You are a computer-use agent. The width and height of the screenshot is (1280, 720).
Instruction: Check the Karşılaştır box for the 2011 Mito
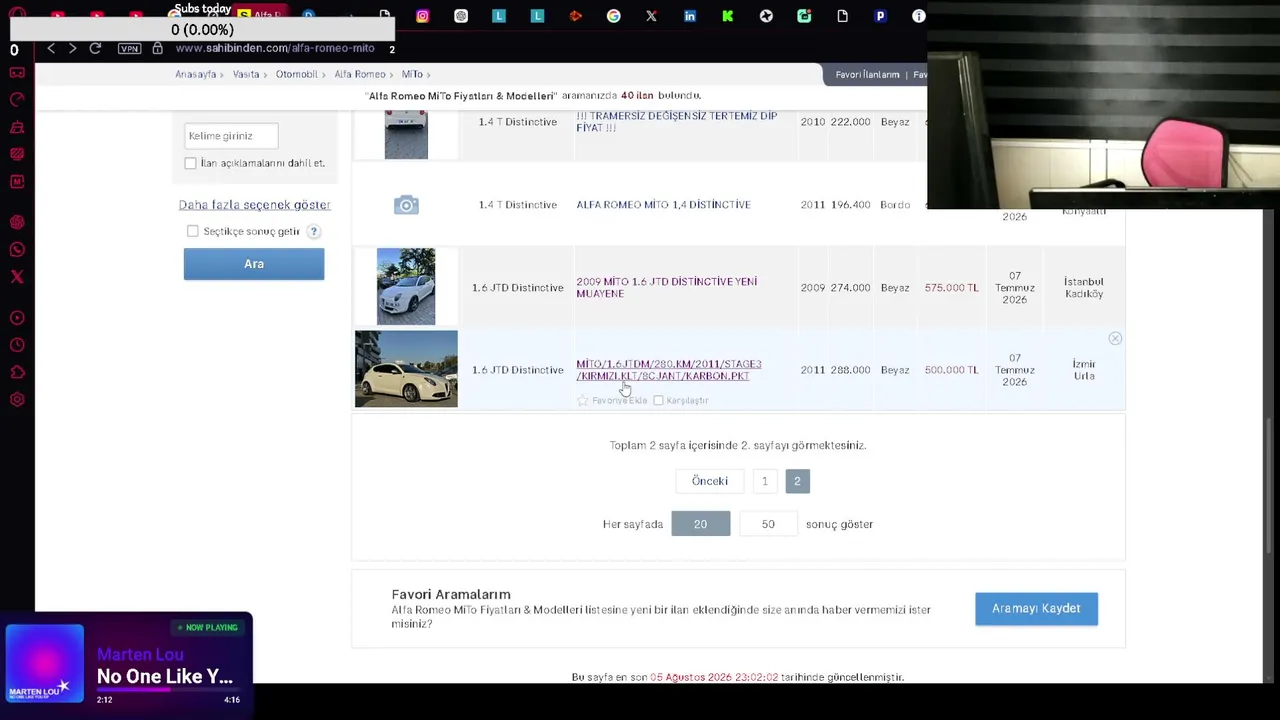[658, 400]
